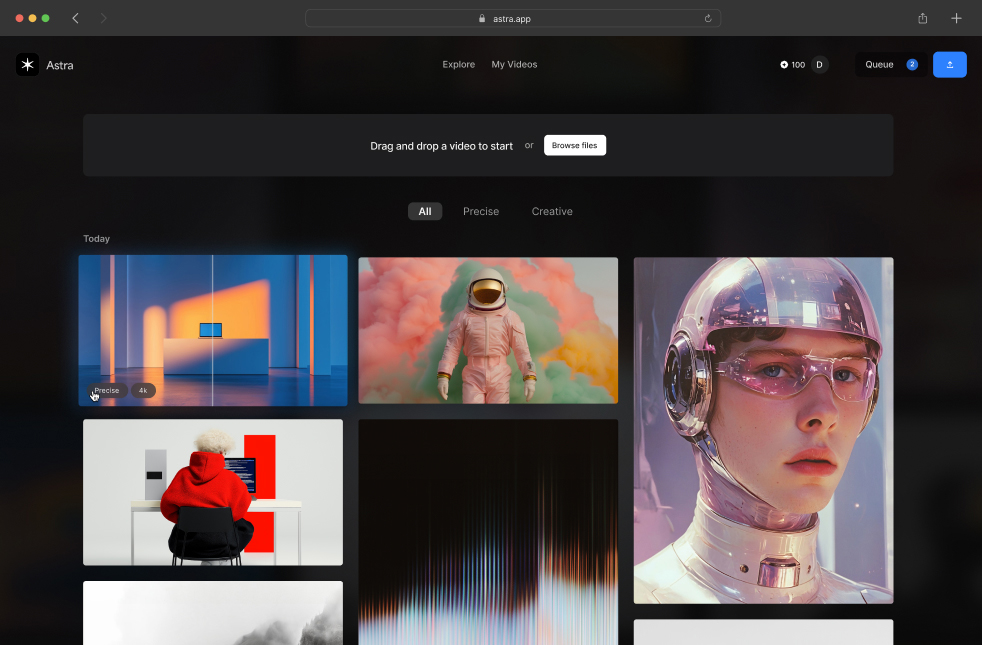Open a new tab with the plus icon
982x645 pixels.
point(956,18)
